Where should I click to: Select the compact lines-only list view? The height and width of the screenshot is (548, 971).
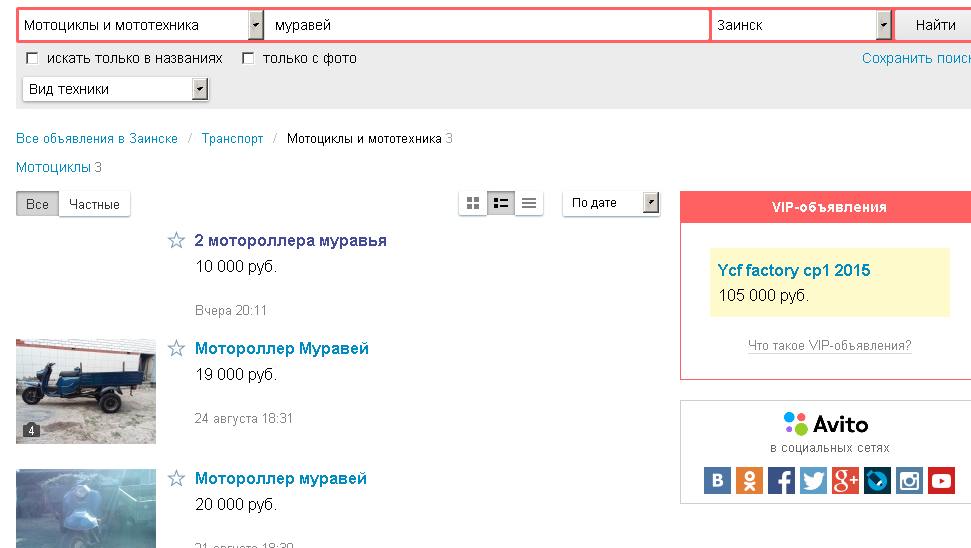tap(529, 203)
